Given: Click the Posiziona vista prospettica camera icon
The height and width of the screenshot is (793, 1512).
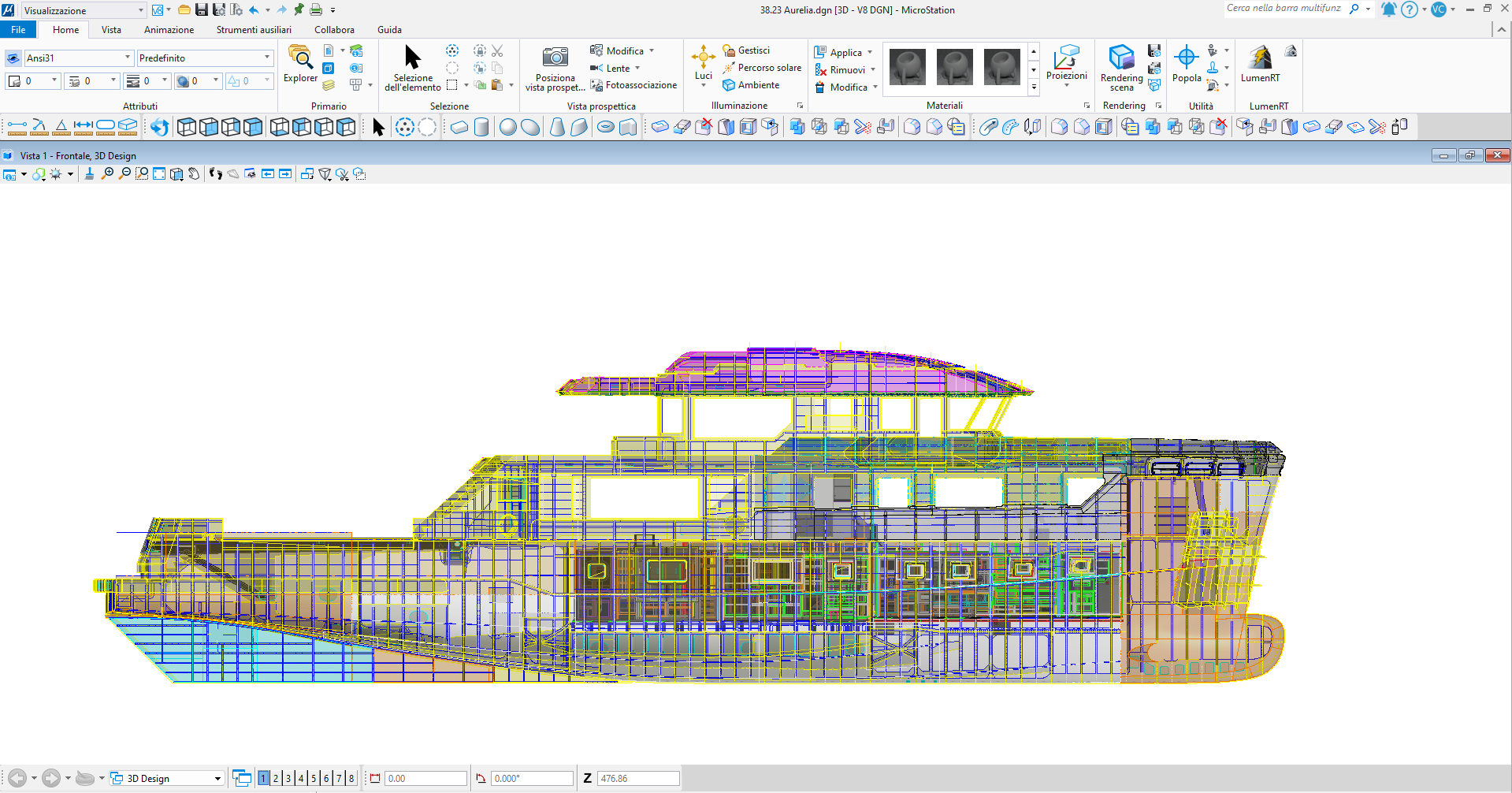Looking at the screenshot, I should click(x=555, y=58).
